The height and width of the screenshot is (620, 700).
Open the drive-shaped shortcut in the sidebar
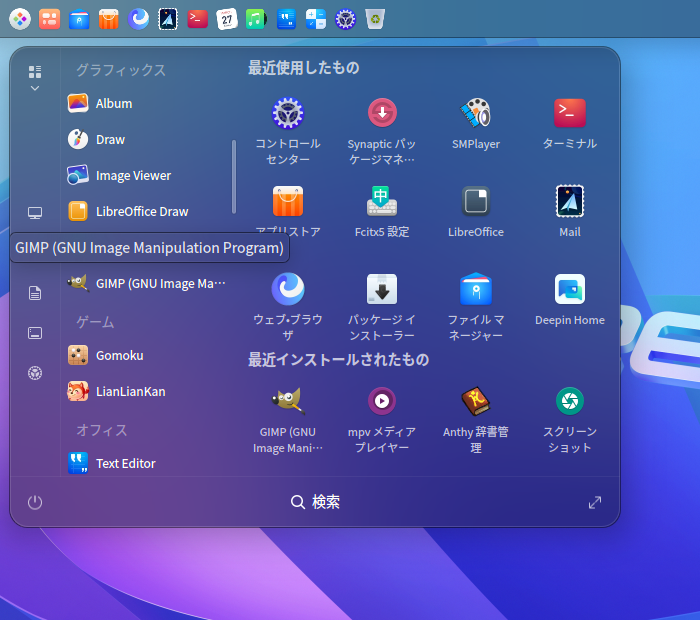[35, 333]
